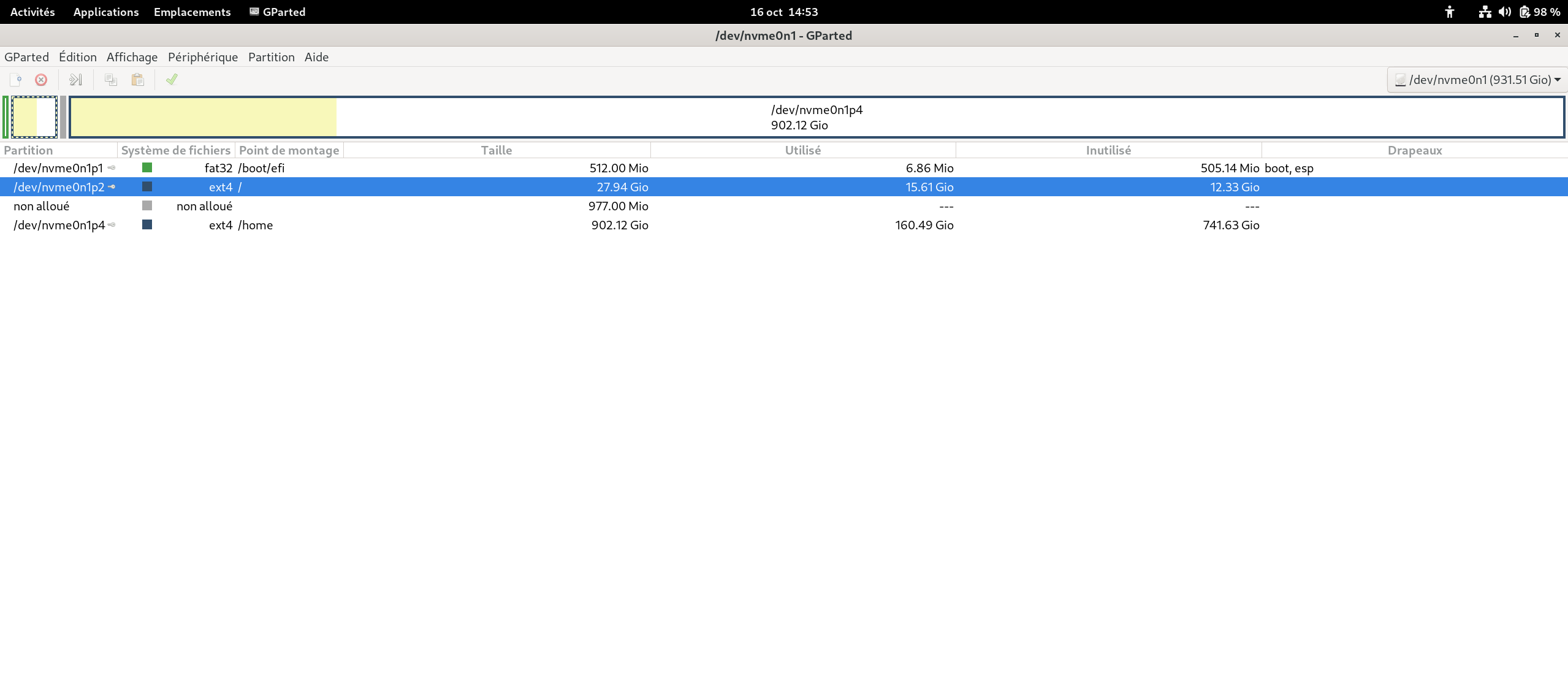
Task: Click nvme0n1p4 block in disk graphic
Action: coord(816,117)
